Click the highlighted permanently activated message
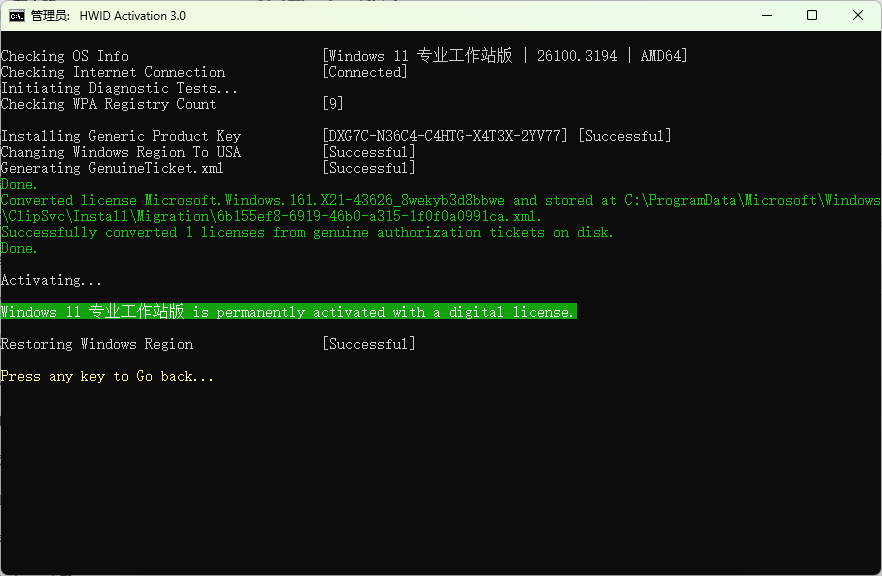The image size is (882, 576). 288,312
